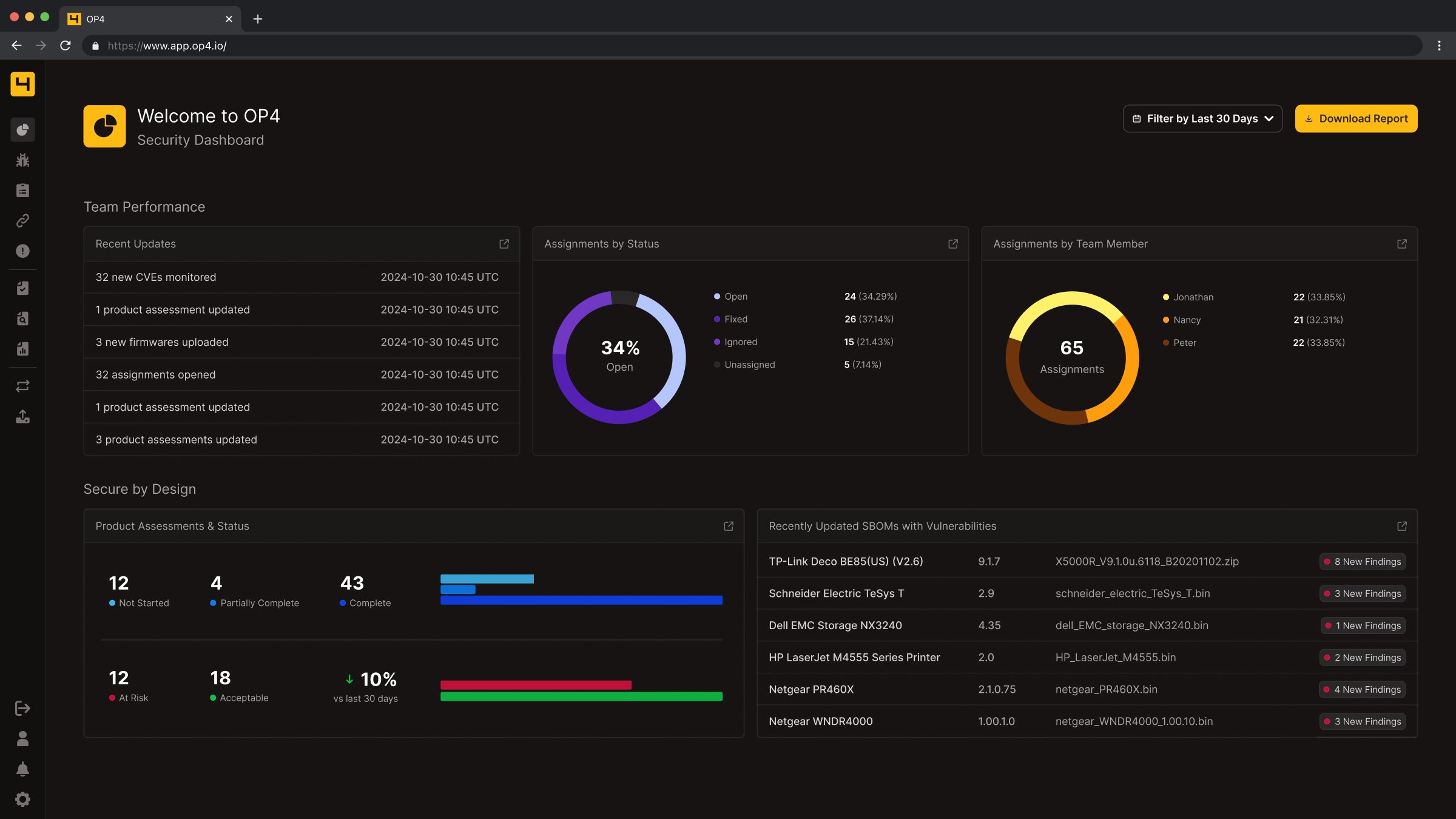1456x819 pixels.
Task: Open the upload icon in sidebar
Action: (x=22, y=417)
